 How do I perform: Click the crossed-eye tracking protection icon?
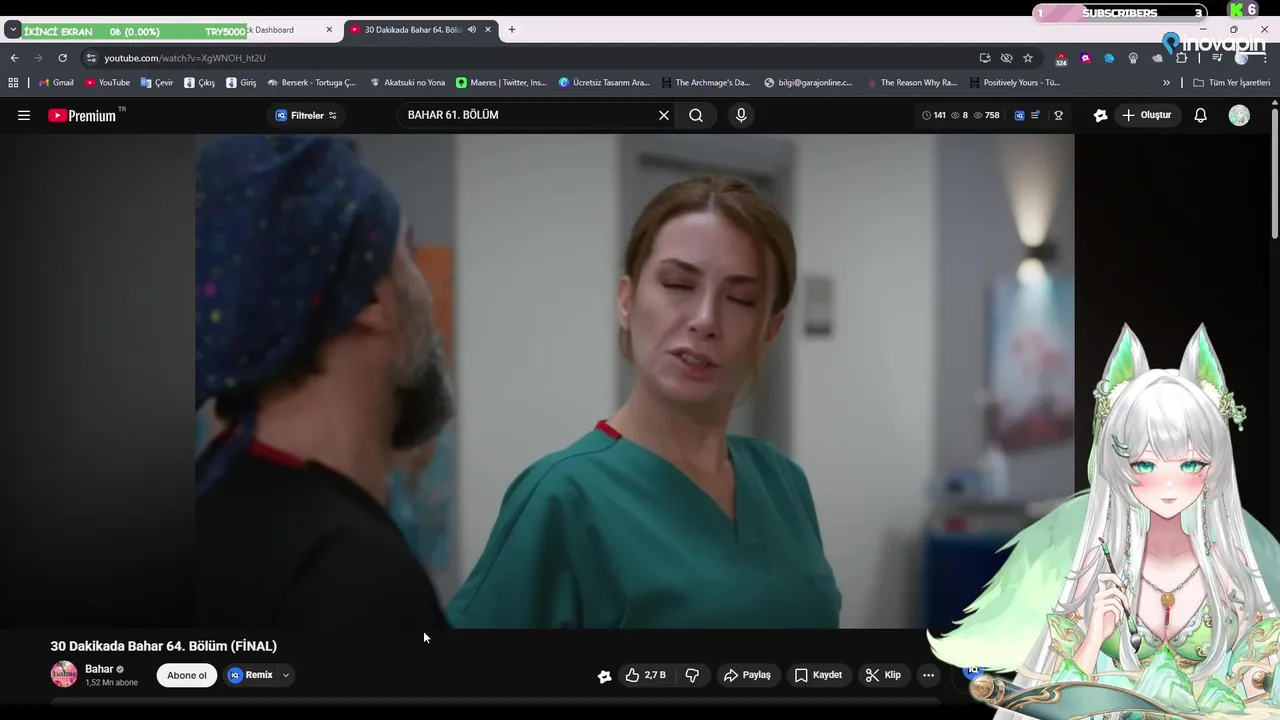(x=1006, y=58)
